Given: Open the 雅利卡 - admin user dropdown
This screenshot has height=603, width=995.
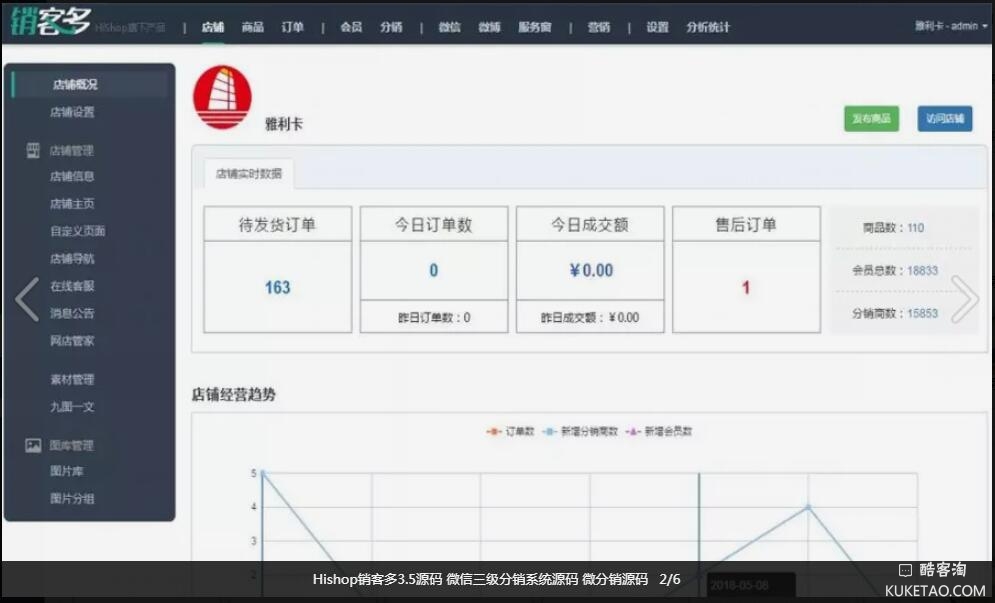Looking at the screenshot, I should tap(951, 26).
